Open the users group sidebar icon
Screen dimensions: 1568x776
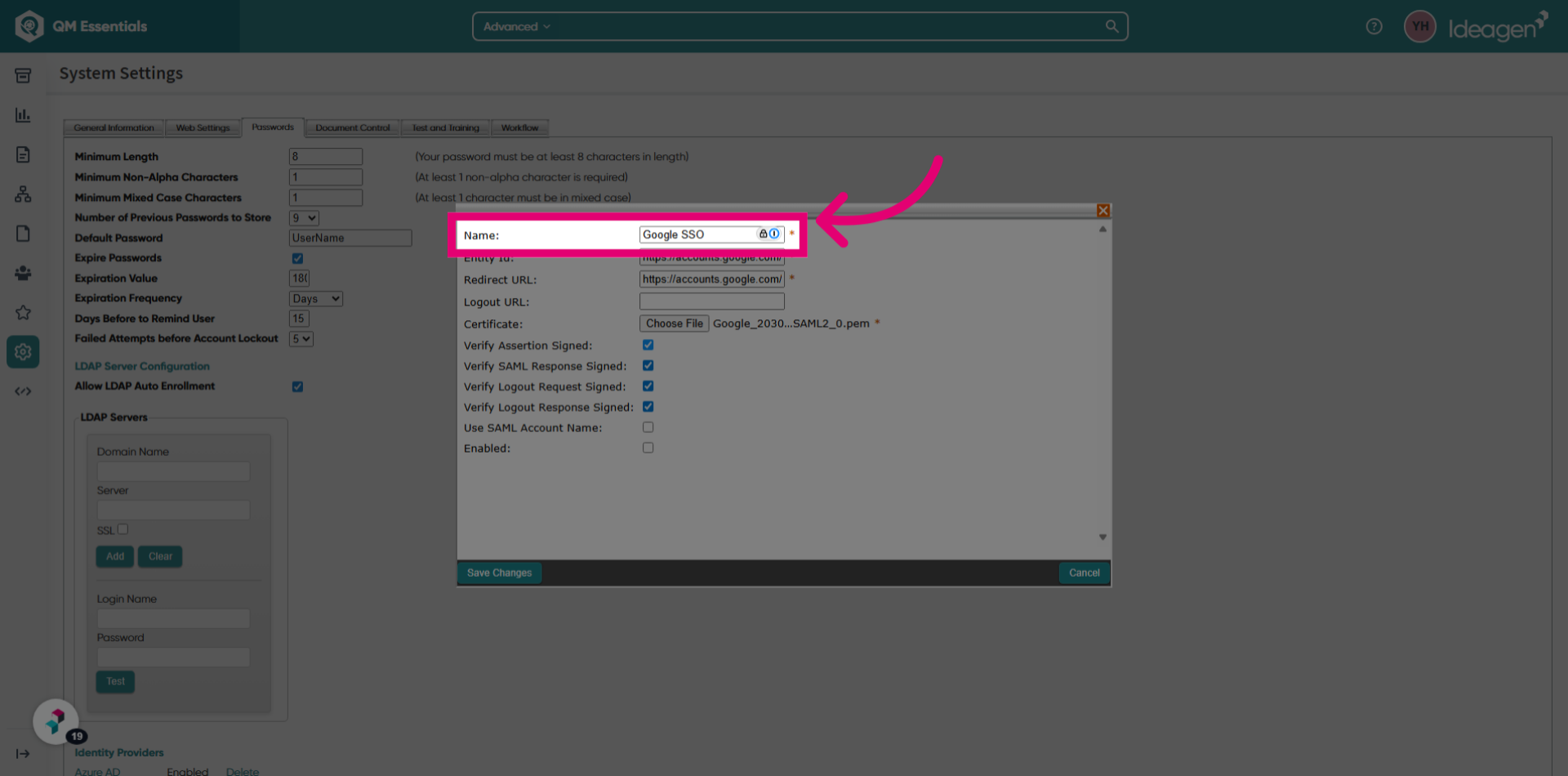[x=23, y=273]
